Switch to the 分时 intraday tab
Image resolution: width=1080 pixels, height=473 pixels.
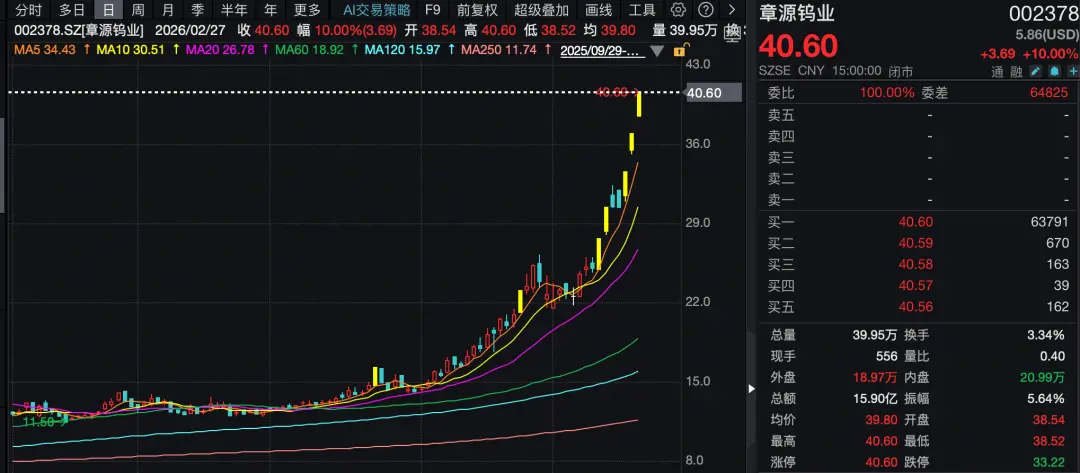click(x=28, y=10)
